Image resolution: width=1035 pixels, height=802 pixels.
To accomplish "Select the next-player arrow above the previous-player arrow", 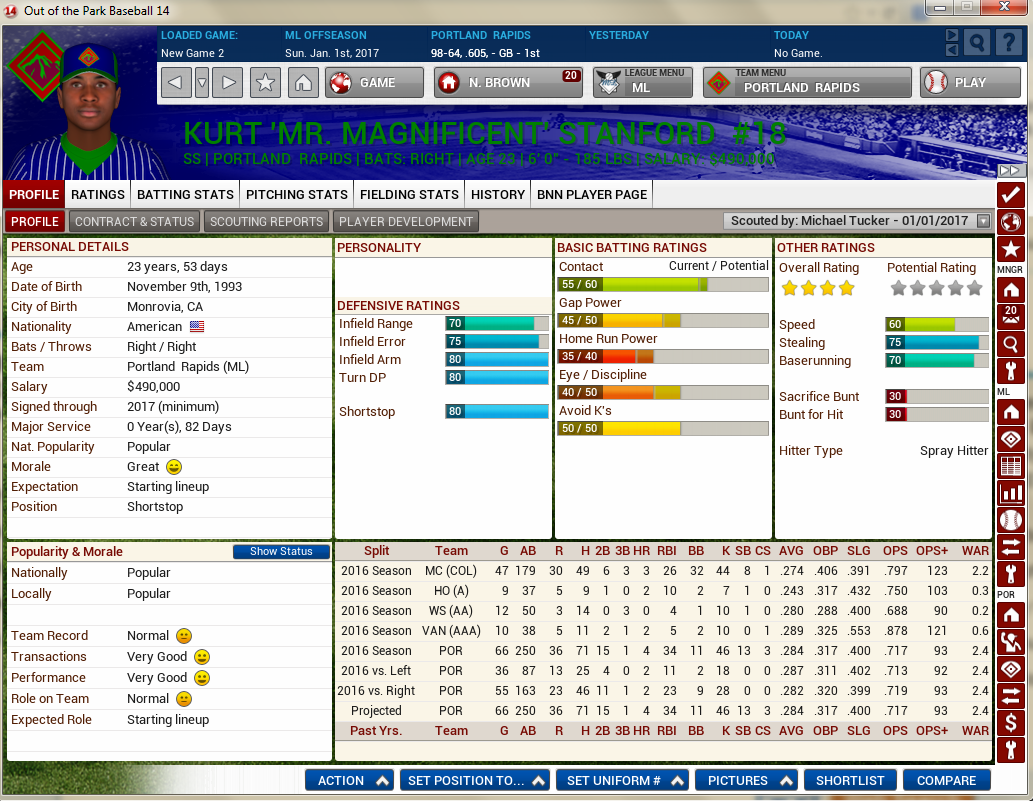I will pyautogui.click(x=952, y=35).
